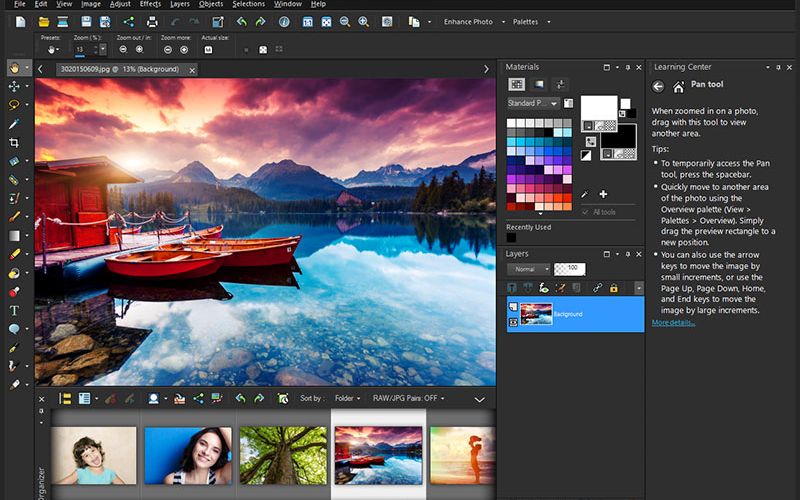The height and width of the screenshot is (500, 800).
Task: Switch Materials to Swatches tab icon
Action: [517, 84]
